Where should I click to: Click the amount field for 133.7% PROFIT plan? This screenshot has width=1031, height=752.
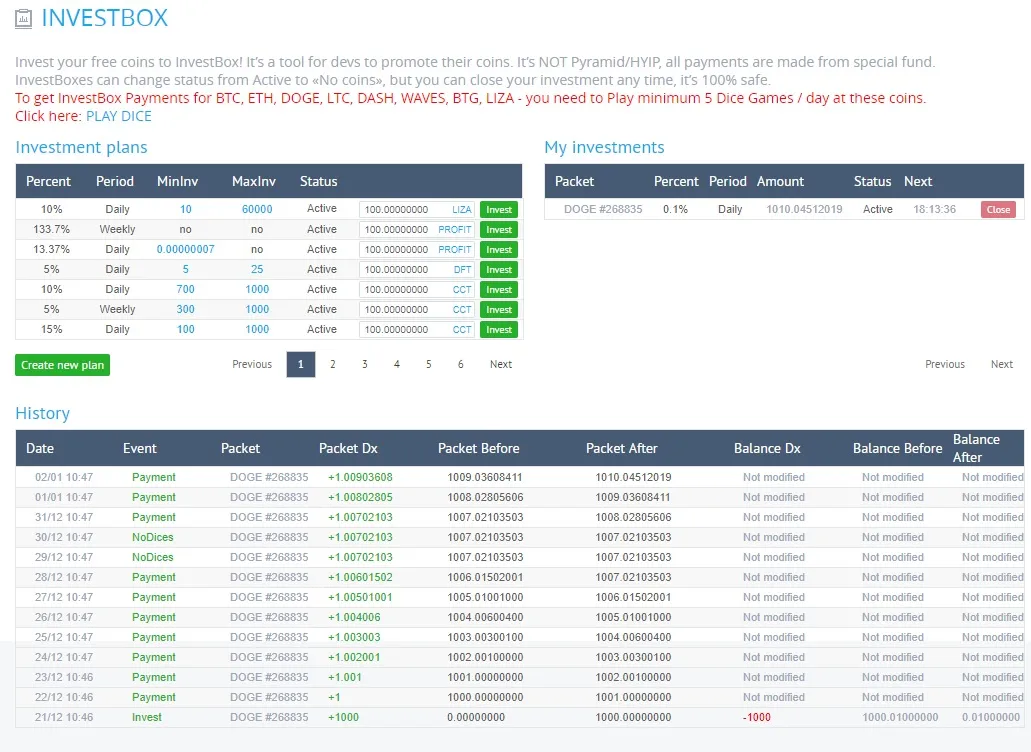[x=417, y=229]
